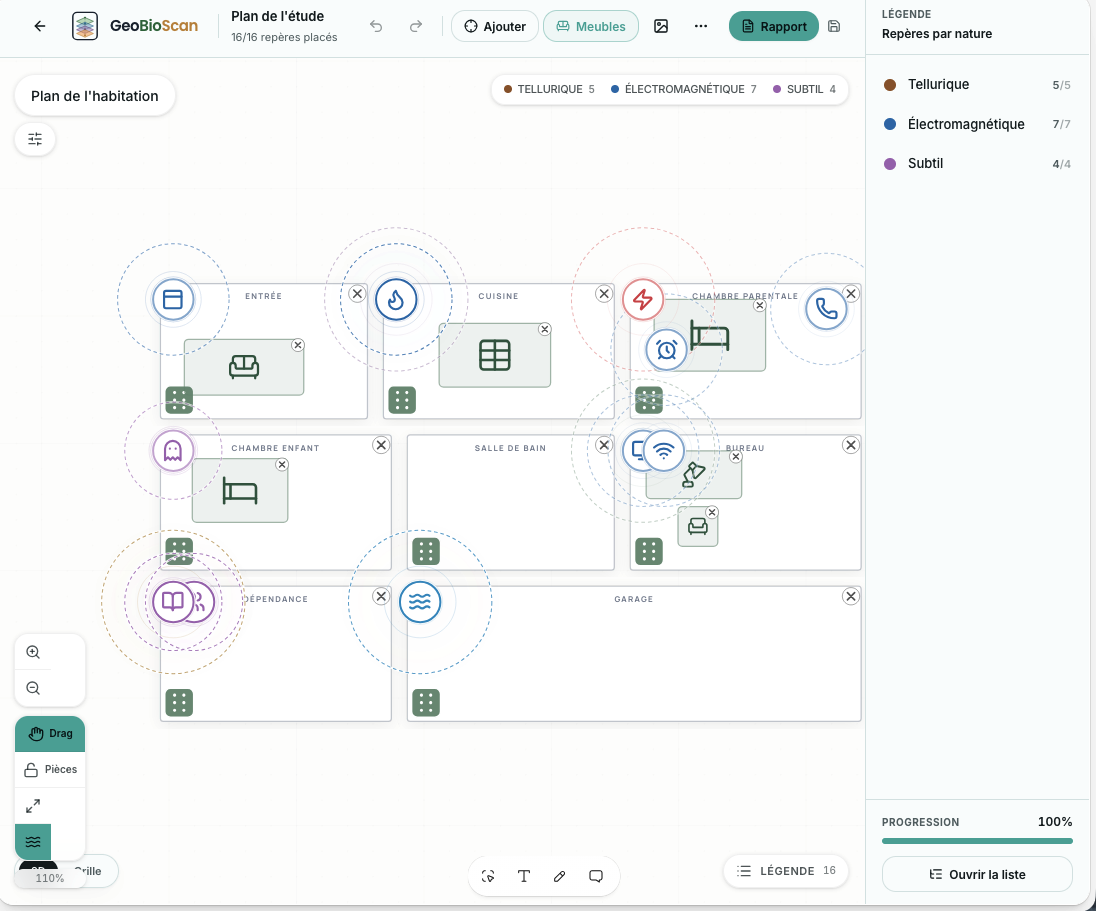Choose the lasso selection tool
The width and height of the screenshot is (1096, 911).
[x=488, y=876]
